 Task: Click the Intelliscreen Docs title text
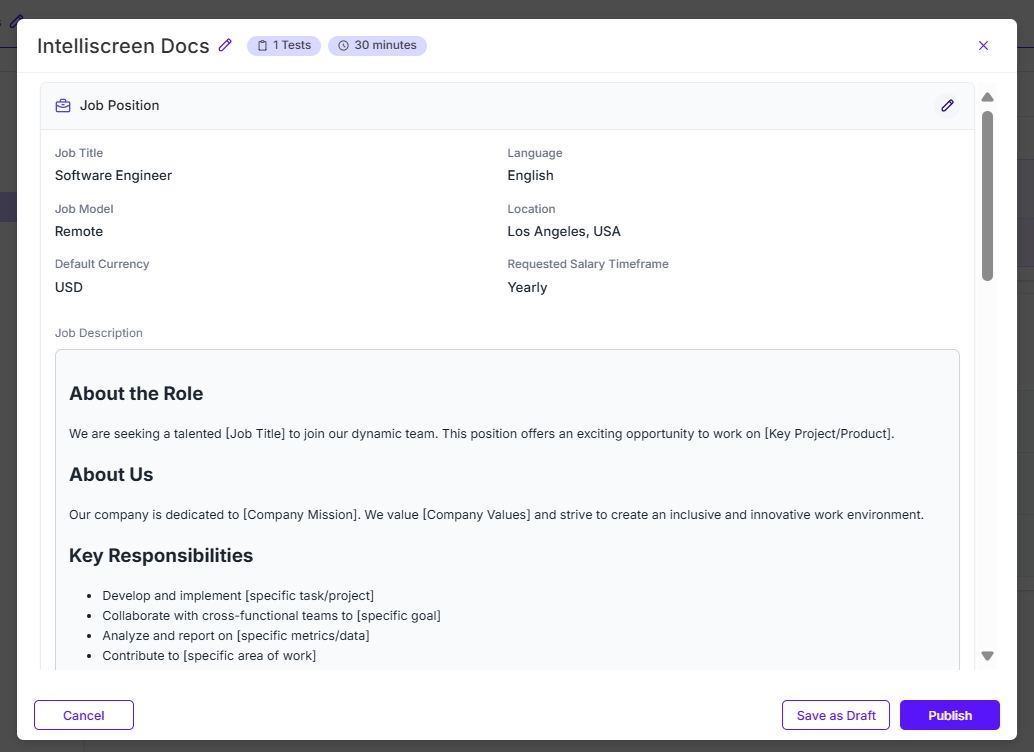pyautogui.click(x=123, y=46)
